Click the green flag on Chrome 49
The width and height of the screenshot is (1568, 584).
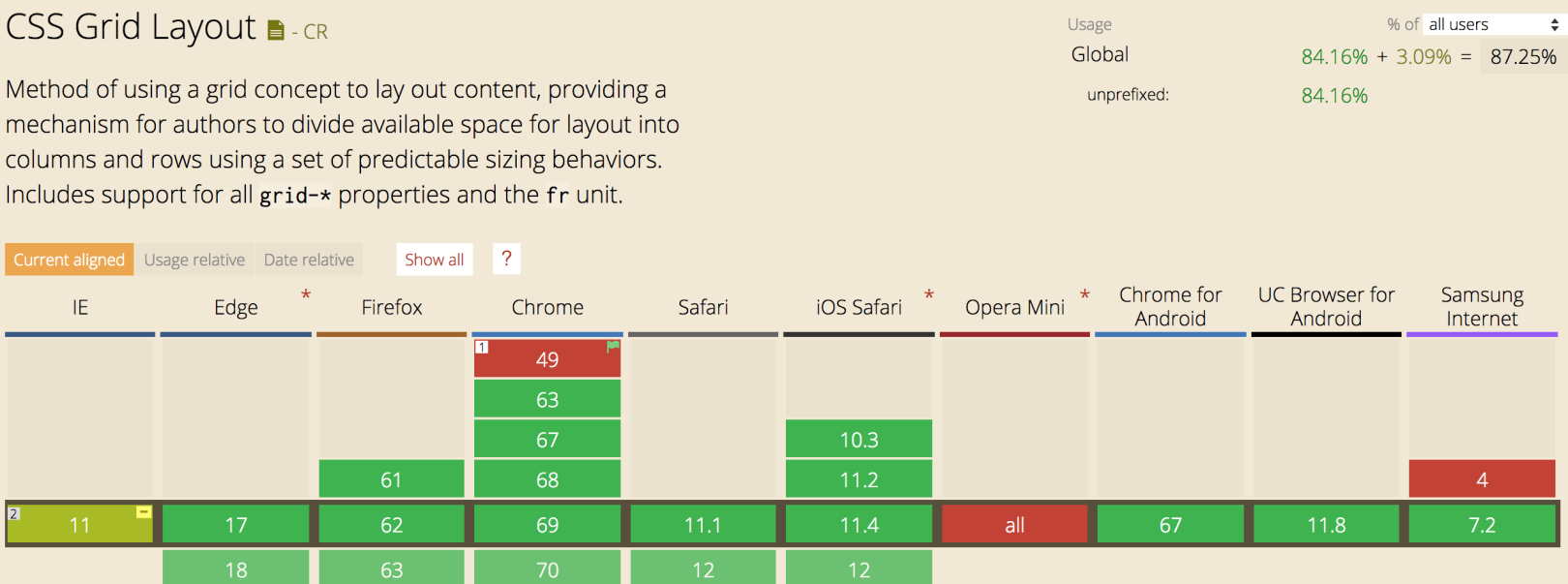coord(613,346)
